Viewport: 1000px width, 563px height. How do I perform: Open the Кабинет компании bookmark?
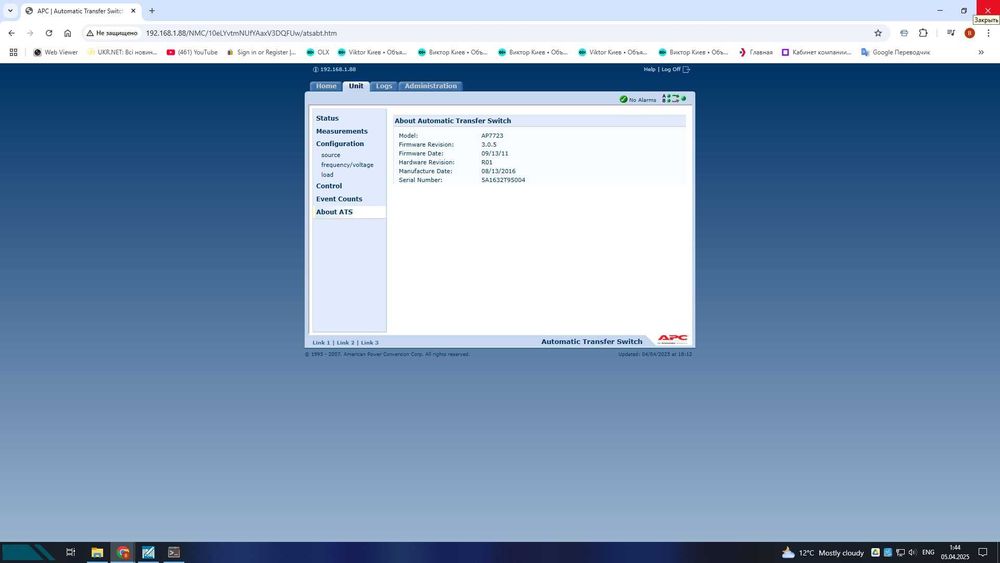pyautogui.click(x=816, y=52)
